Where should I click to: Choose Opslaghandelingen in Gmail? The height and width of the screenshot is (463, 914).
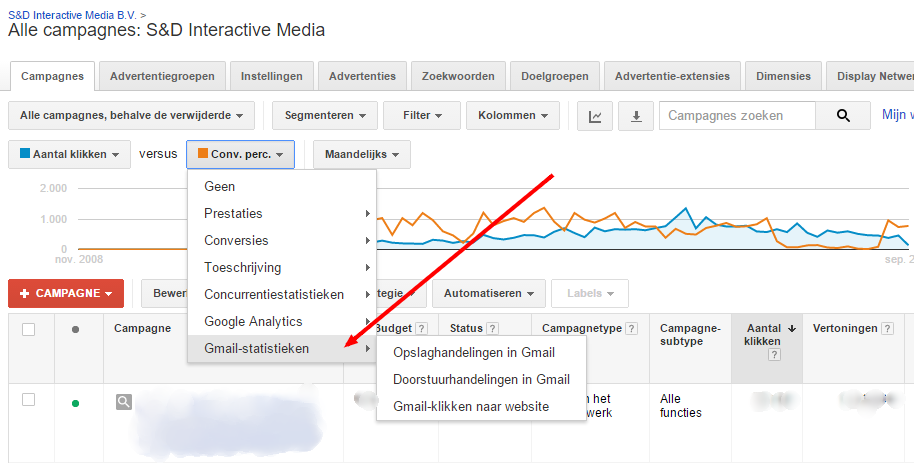[481, 353]
